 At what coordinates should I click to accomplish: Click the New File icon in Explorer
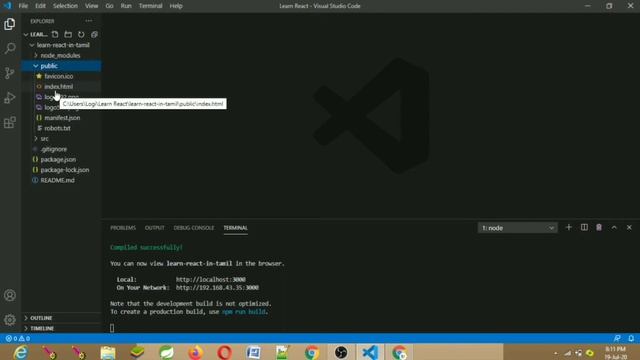click(x=55, y=34)
